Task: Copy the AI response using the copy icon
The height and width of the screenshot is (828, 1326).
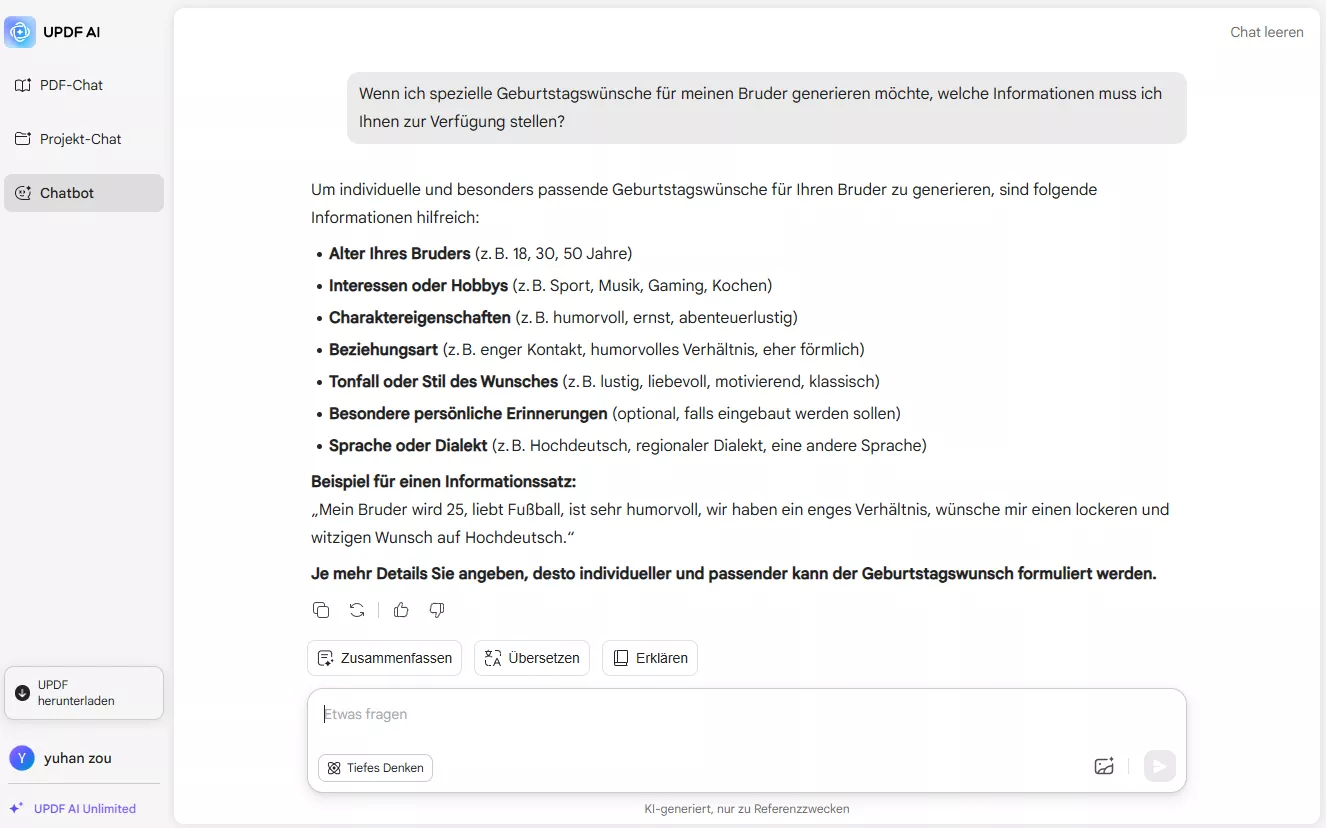Action: (x=321, y=610)
